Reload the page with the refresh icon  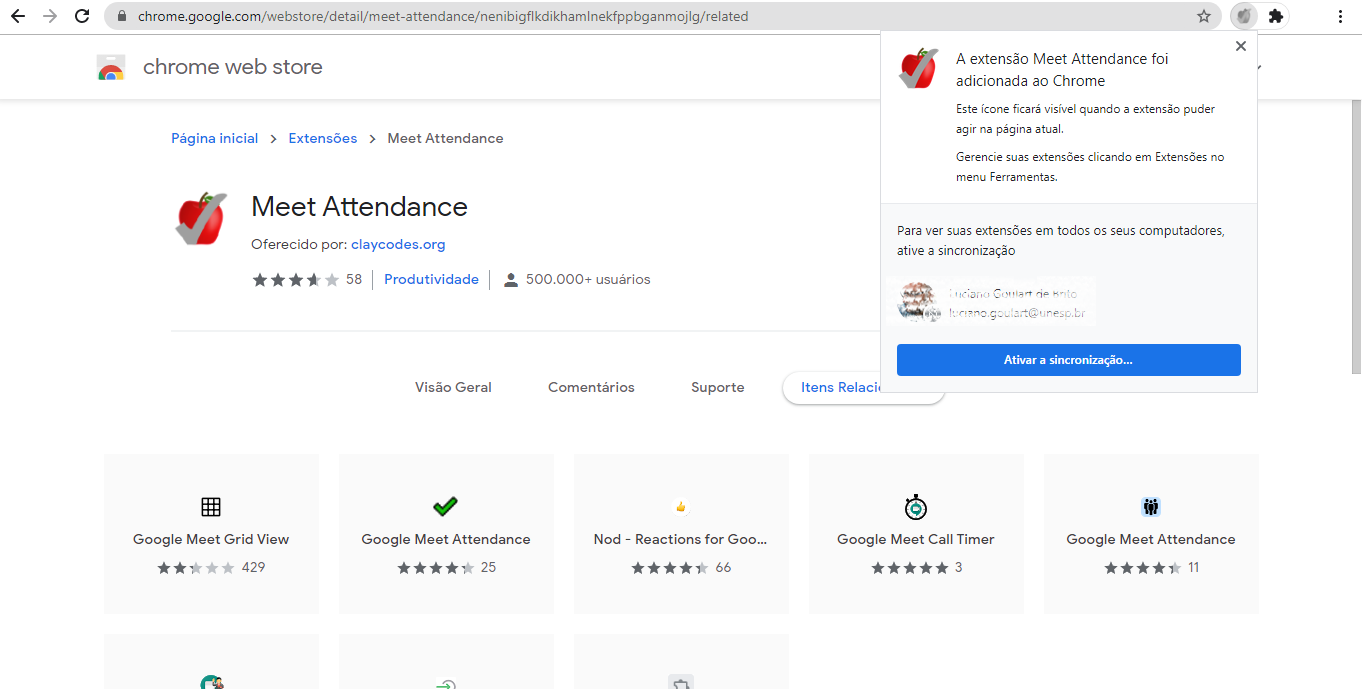pos(83,16)
